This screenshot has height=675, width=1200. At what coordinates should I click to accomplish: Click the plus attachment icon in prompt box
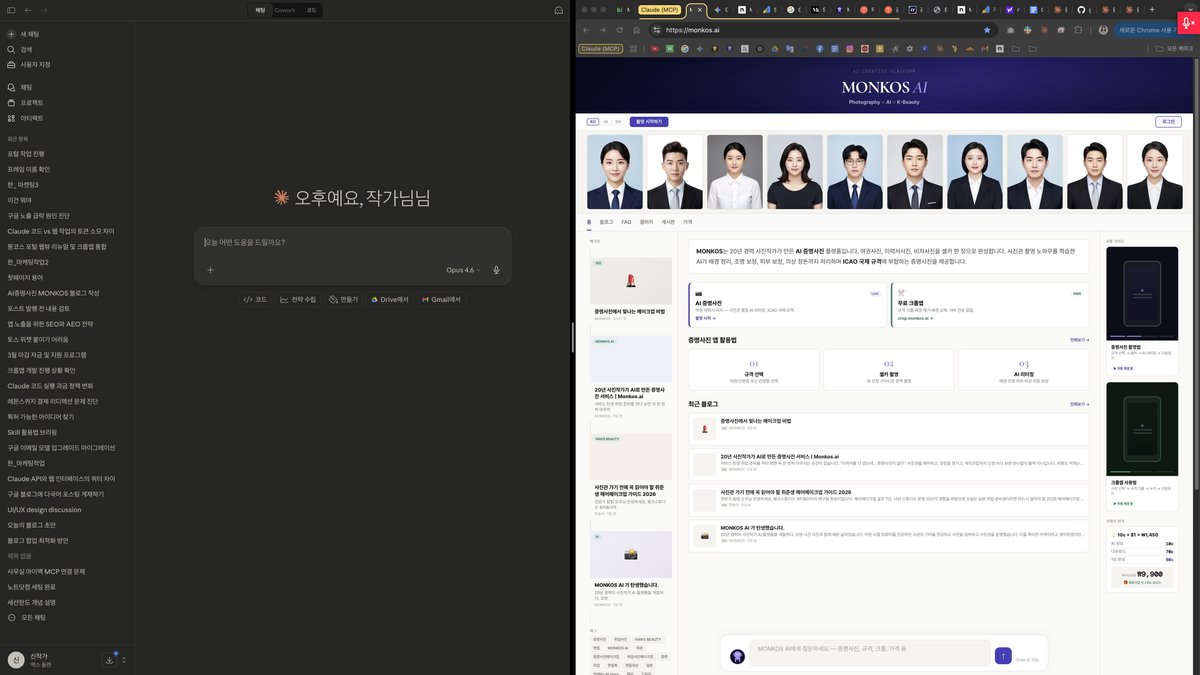[210, 270]
